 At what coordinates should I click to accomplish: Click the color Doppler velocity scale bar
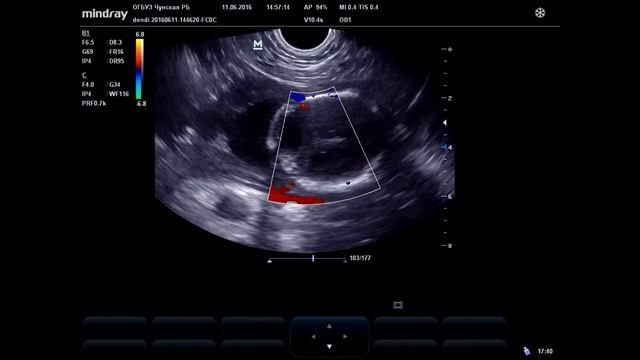click(139, 69)
